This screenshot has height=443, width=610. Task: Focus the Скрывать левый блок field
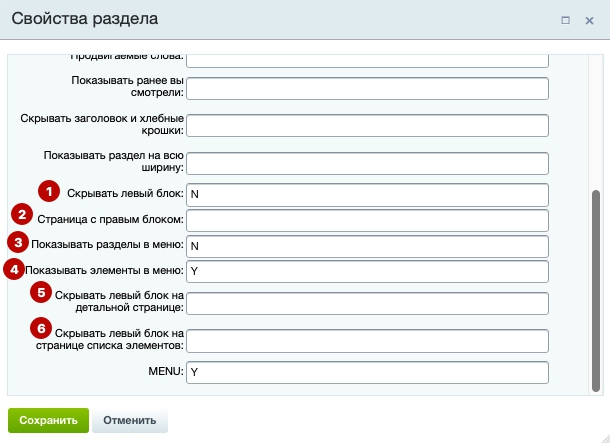click(x=367, y=195)
